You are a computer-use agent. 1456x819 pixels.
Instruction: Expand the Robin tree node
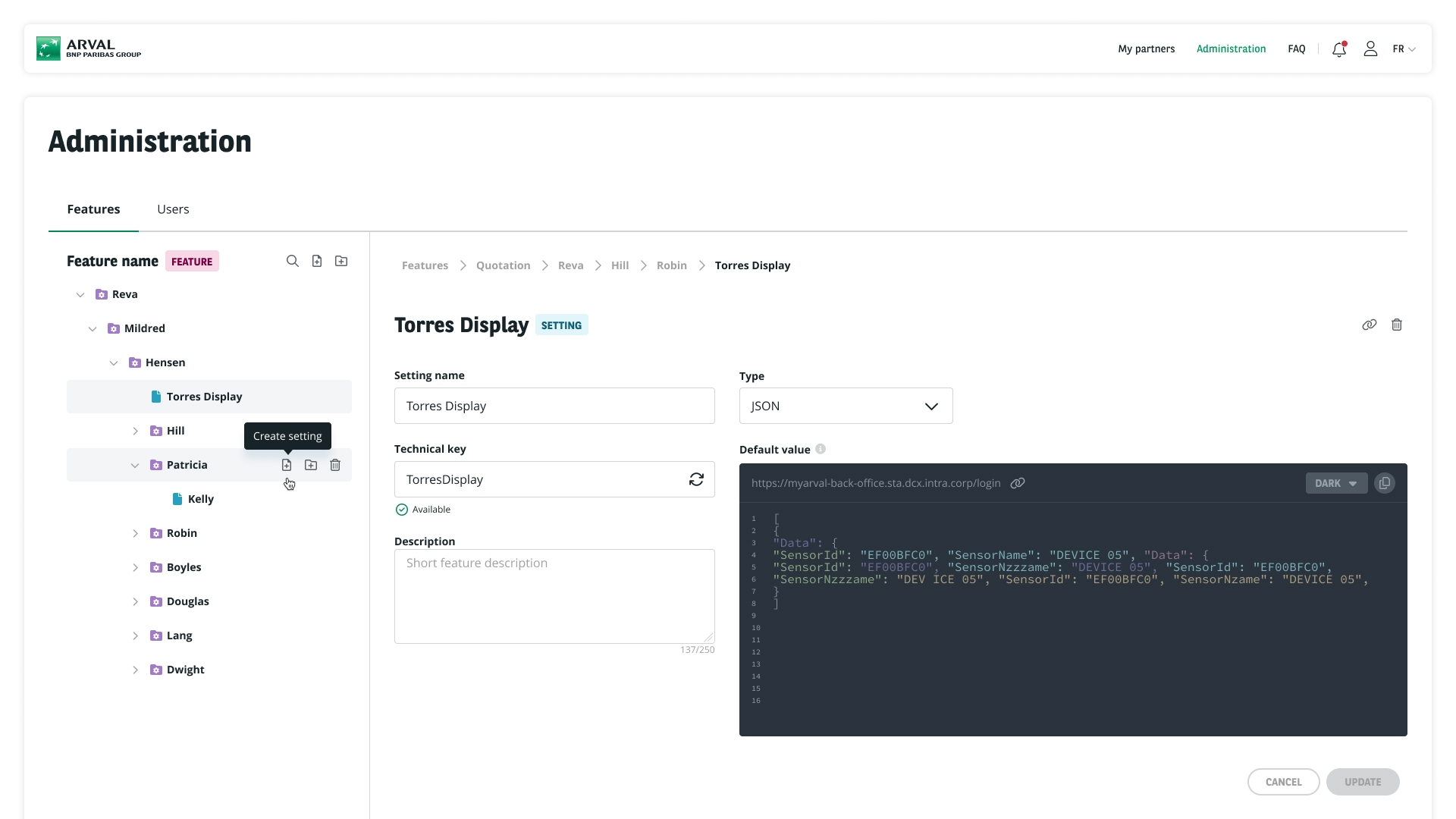pyautogui.click(x=135, y=533)
